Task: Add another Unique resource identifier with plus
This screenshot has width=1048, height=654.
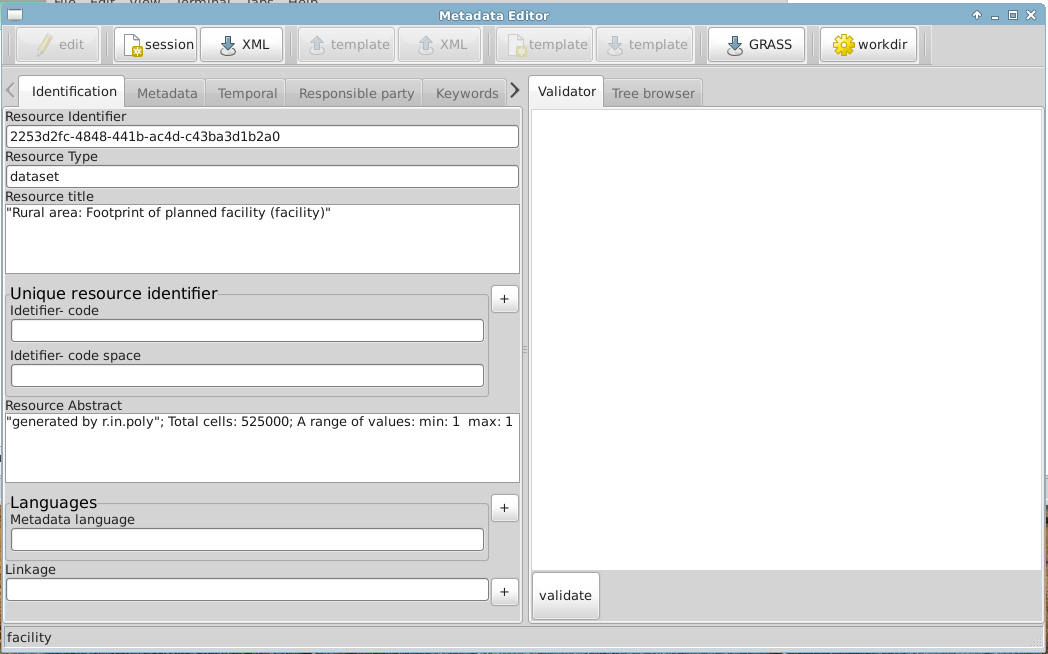Action: click(505, 299)
